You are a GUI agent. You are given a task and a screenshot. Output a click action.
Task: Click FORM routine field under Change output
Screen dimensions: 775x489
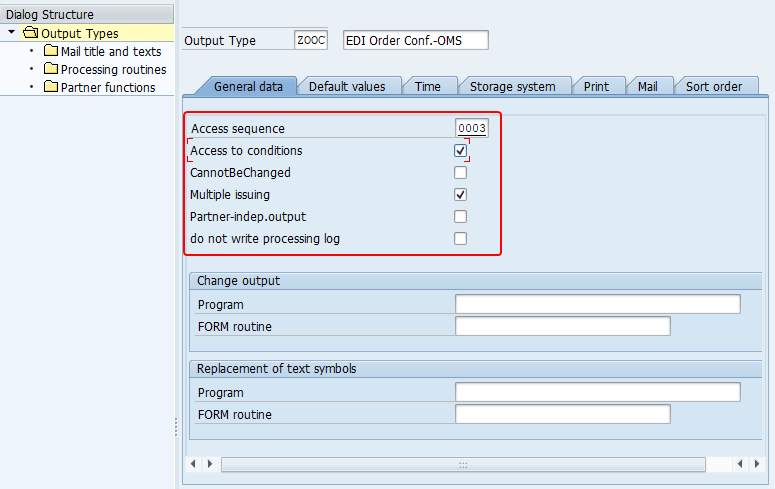[x=562, y=326]
